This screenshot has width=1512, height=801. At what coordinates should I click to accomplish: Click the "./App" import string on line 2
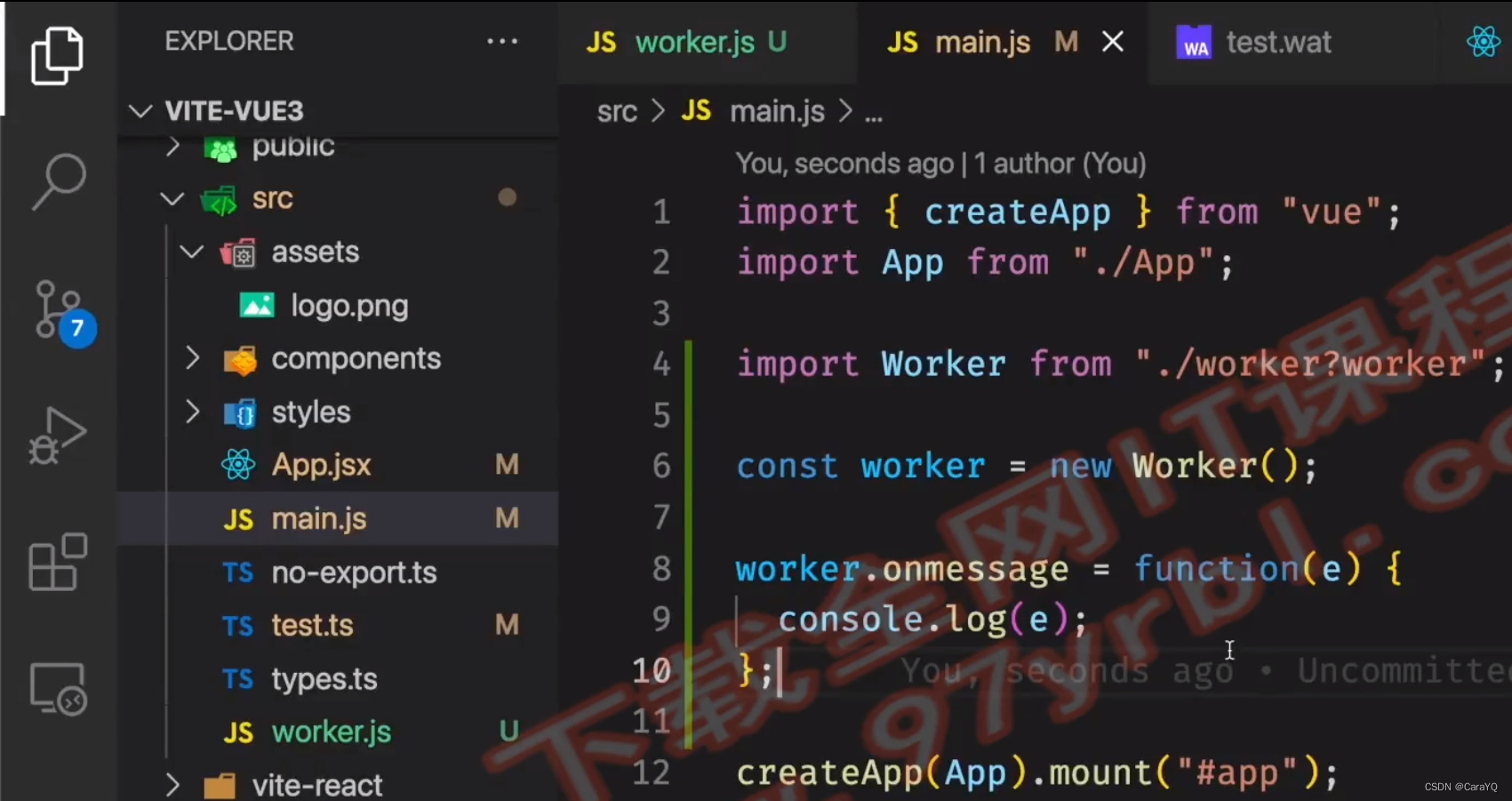1143,263
